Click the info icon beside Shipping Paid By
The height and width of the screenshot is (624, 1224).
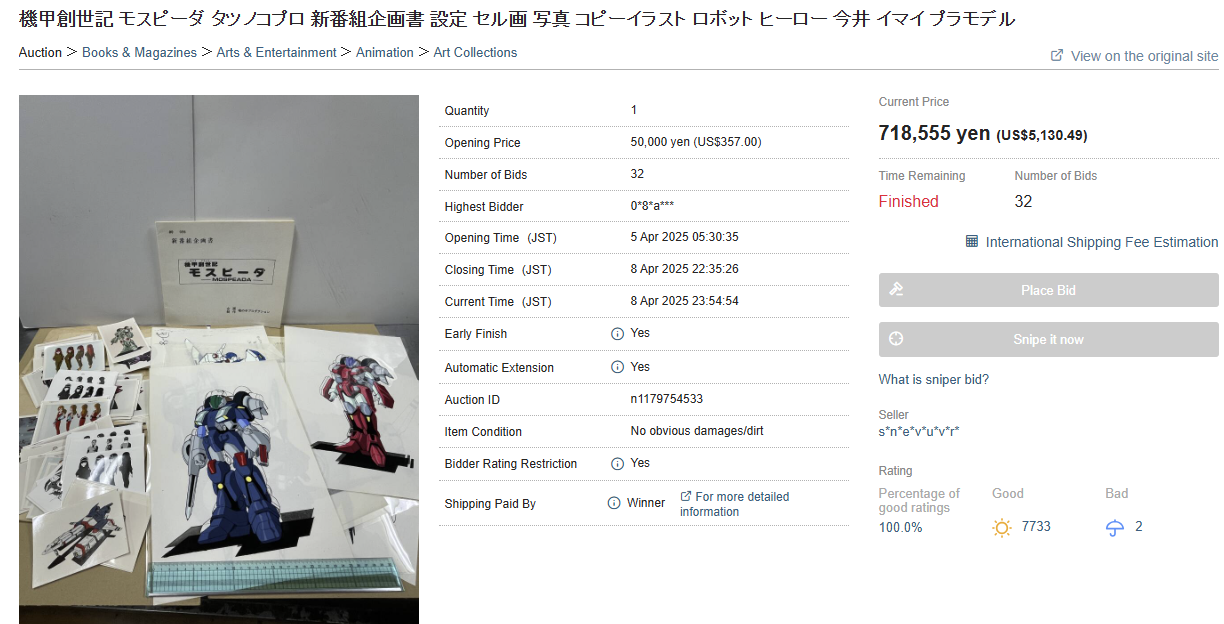coord(614,503)
